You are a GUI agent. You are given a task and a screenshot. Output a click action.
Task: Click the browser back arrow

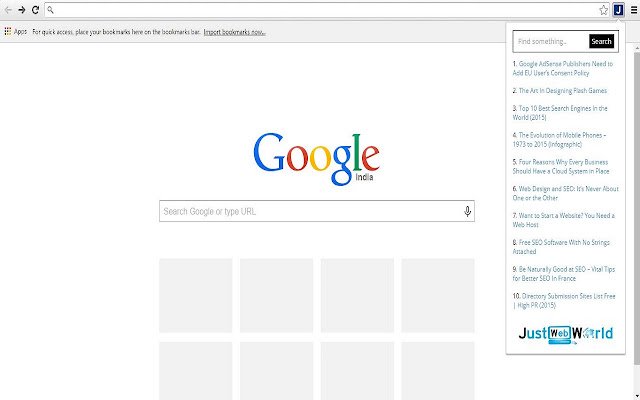point(8,10)
